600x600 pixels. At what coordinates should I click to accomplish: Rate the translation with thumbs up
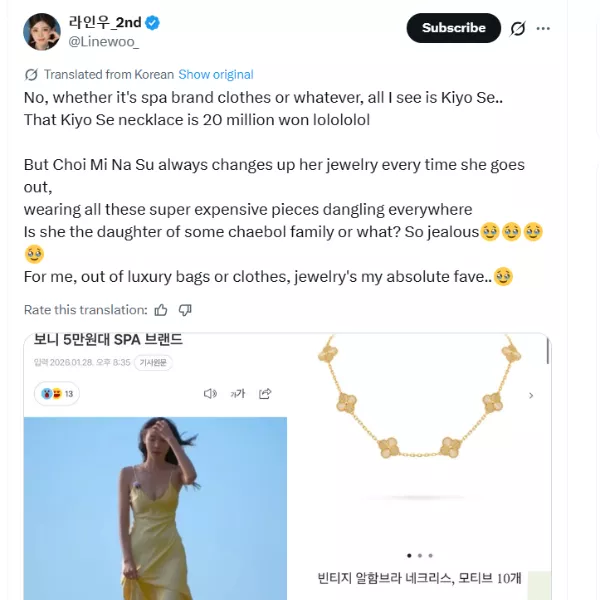click(163, 310)
